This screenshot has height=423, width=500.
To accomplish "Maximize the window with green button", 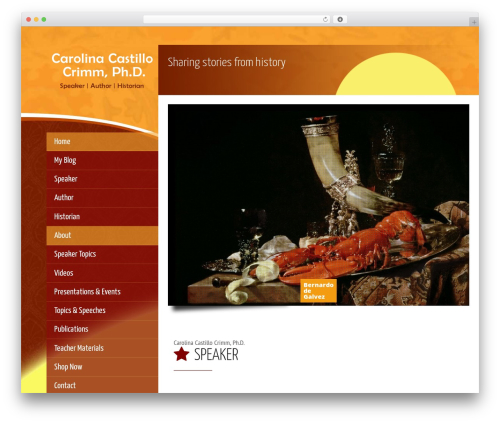I will coord(44,20).
